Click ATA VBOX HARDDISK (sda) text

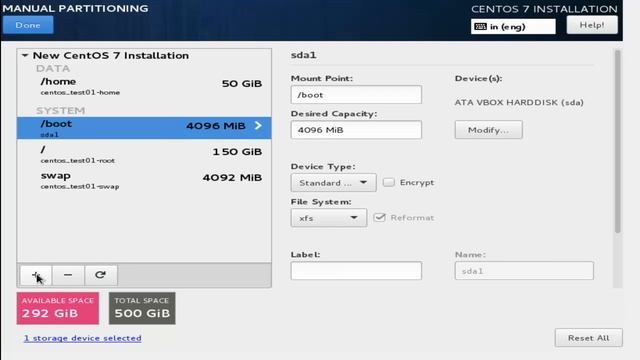point(519,102)
